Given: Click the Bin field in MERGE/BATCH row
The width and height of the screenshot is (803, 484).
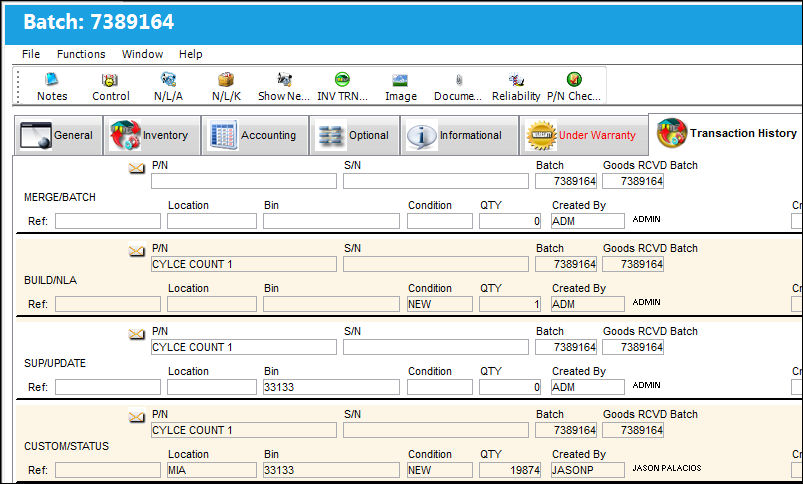Looking at the screenshot, I should coord(331,221).
